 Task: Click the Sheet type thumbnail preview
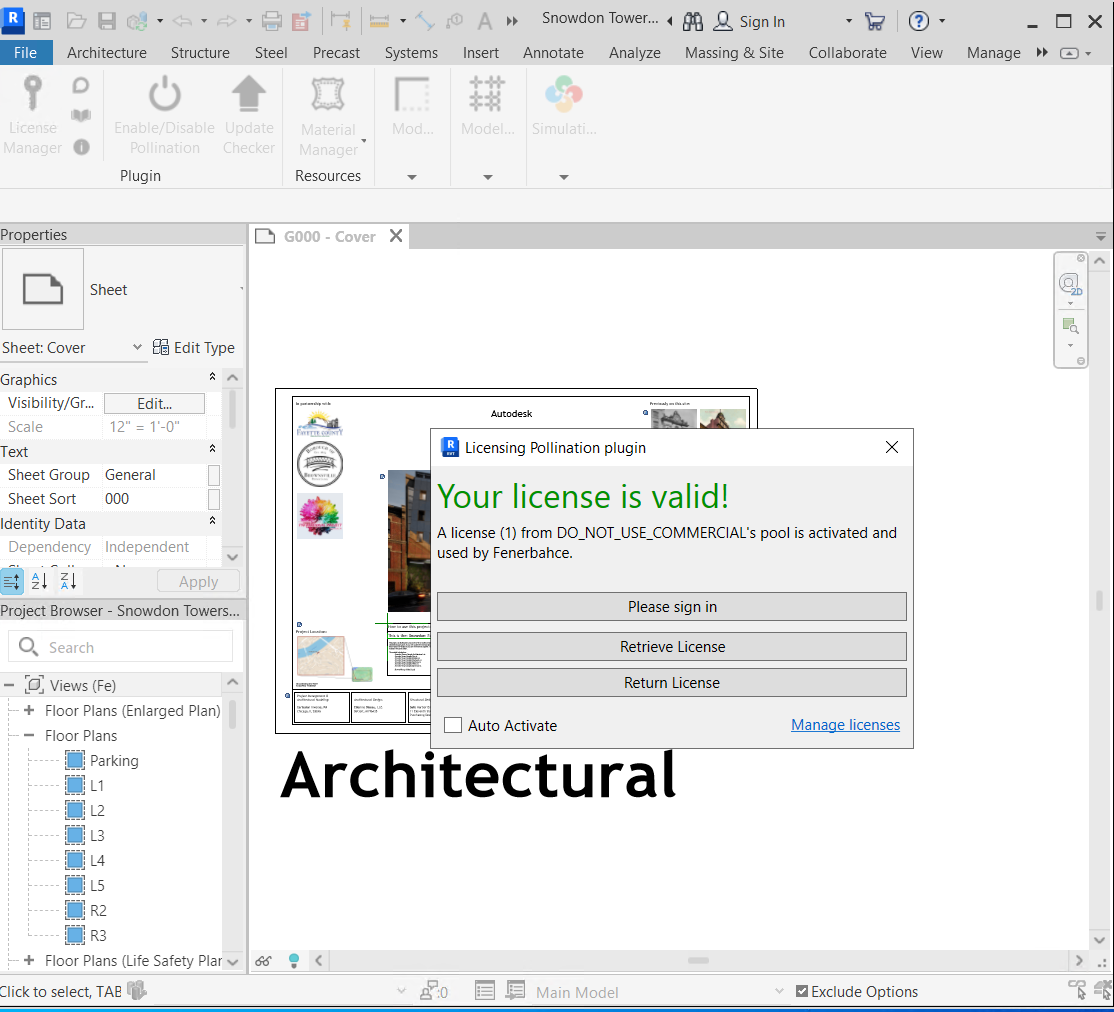(x=43, y=289)
